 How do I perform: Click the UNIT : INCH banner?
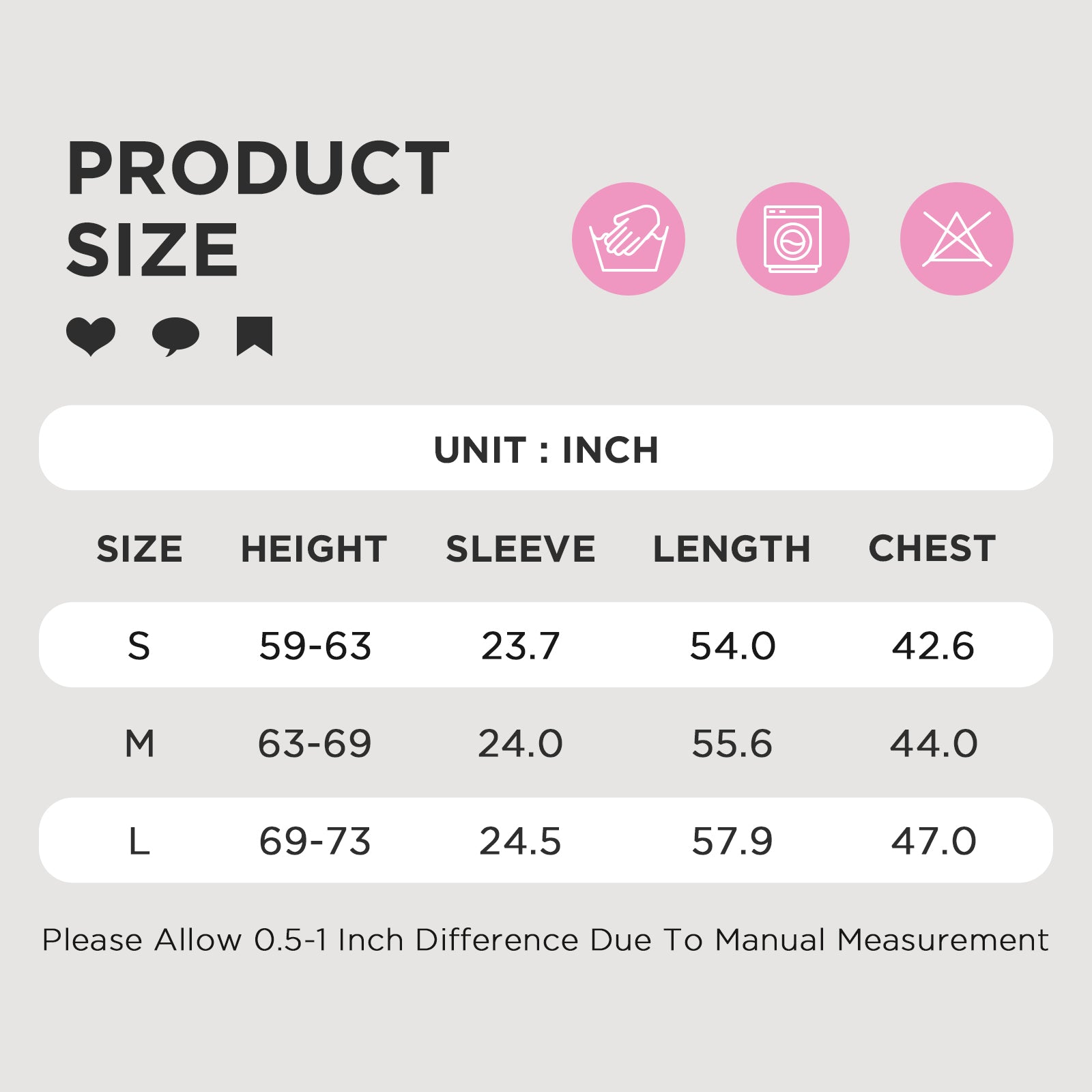pyautogui.click(x=546, y=448)
